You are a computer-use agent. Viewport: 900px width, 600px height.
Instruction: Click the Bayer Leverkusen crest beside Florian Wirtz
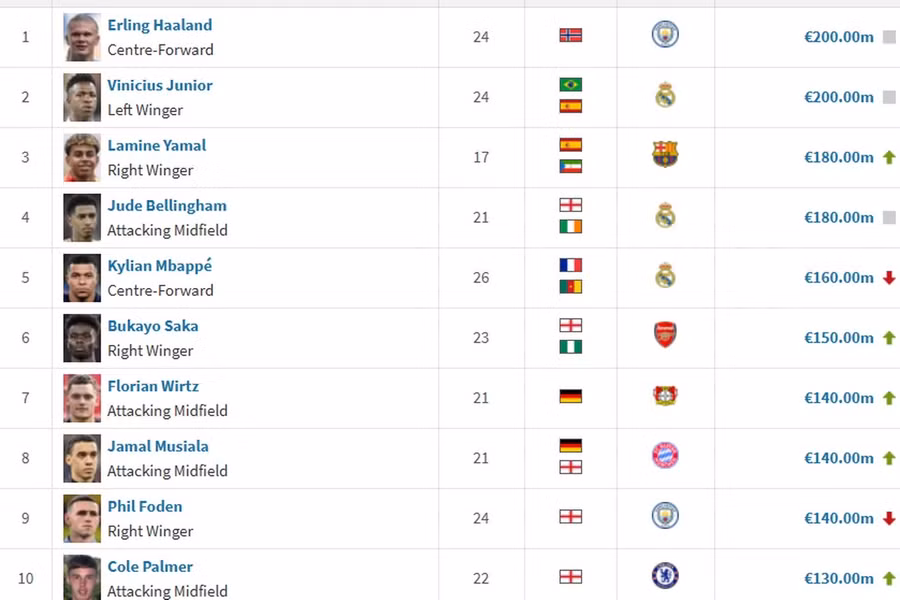coord(665,396)
